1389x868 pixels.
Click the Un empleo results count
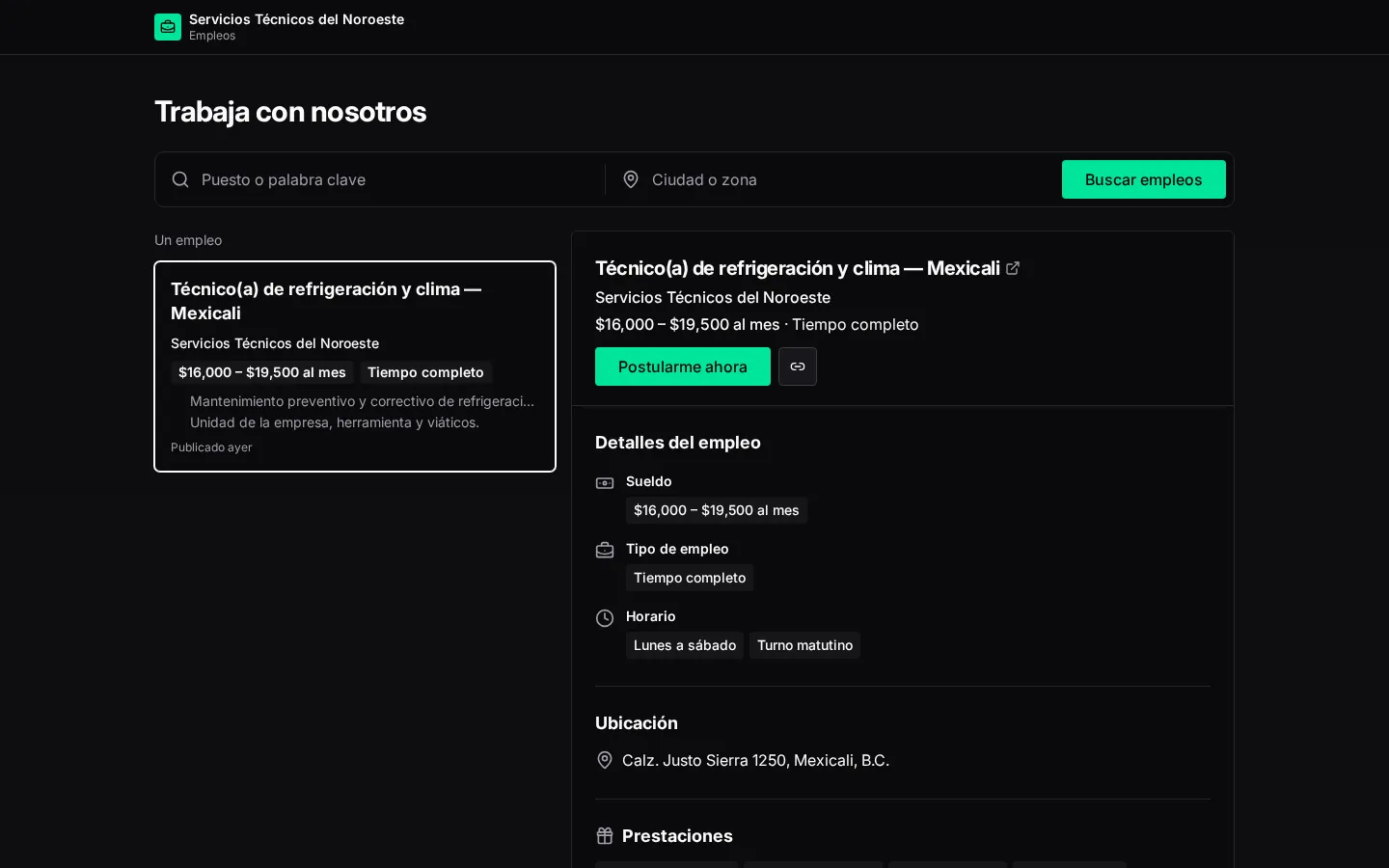188,240
